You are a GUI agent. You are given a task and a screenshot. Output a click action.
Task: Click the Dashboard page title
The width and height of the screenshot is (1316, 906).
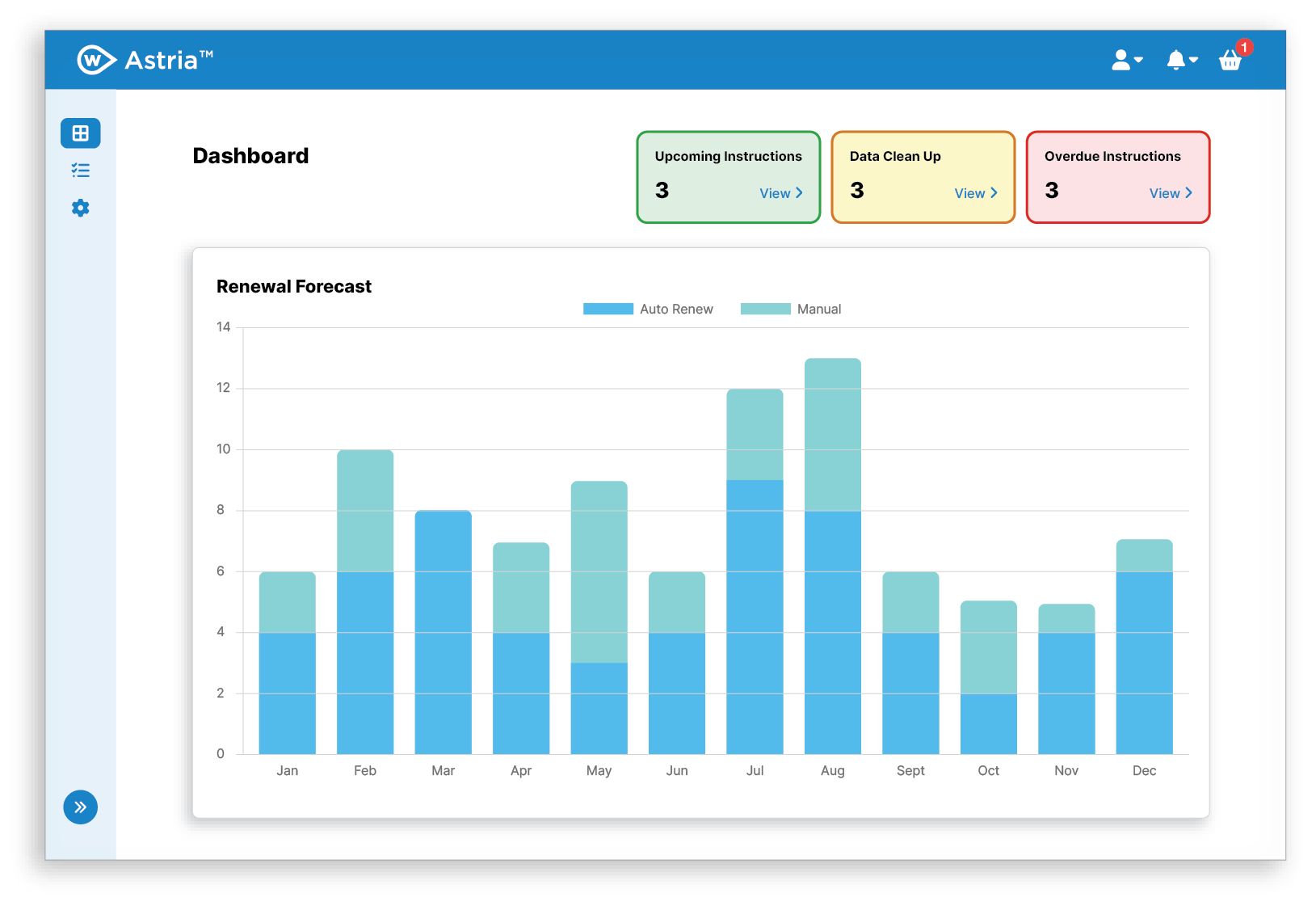point(250,156)
